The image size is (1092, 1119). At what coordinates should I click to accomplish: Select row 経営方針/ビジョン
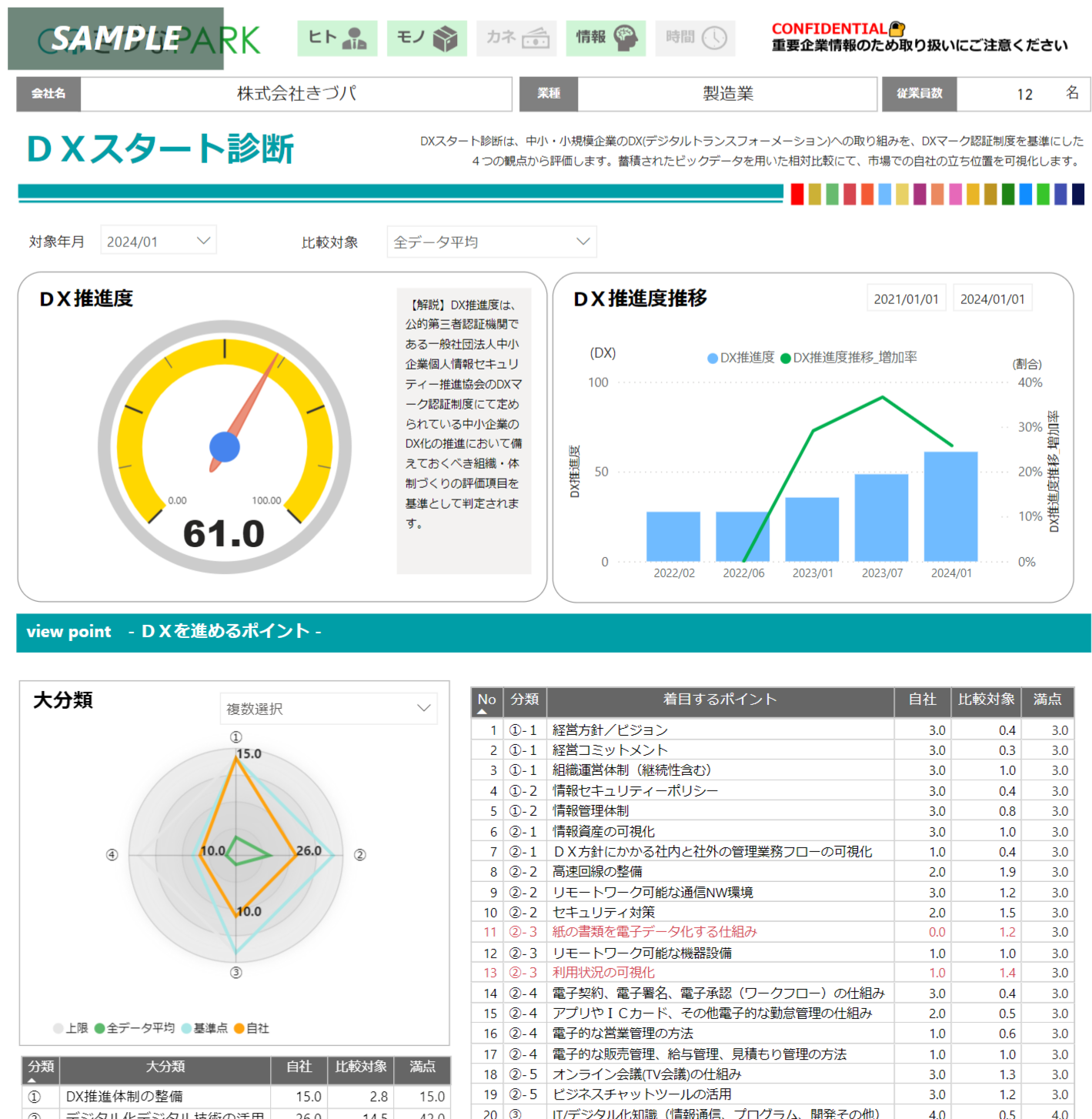(773, 730)
